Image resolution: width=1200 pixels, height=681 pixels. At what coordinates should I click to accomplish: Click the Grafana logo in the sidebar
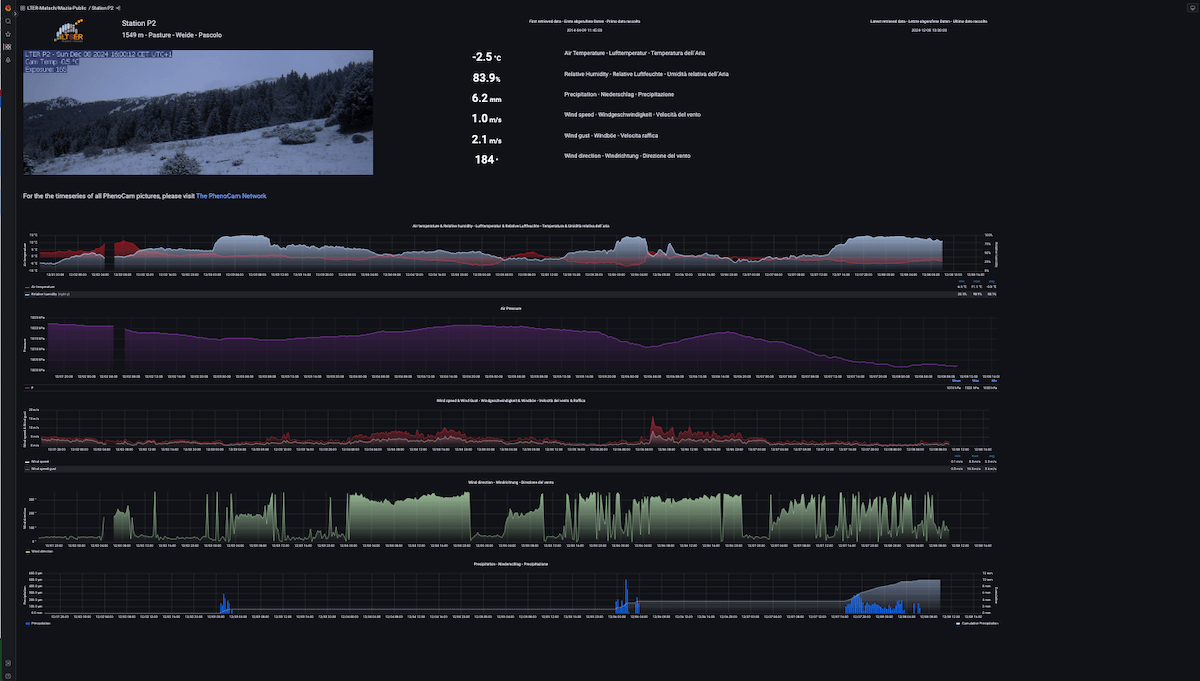(x=7, y=6)
